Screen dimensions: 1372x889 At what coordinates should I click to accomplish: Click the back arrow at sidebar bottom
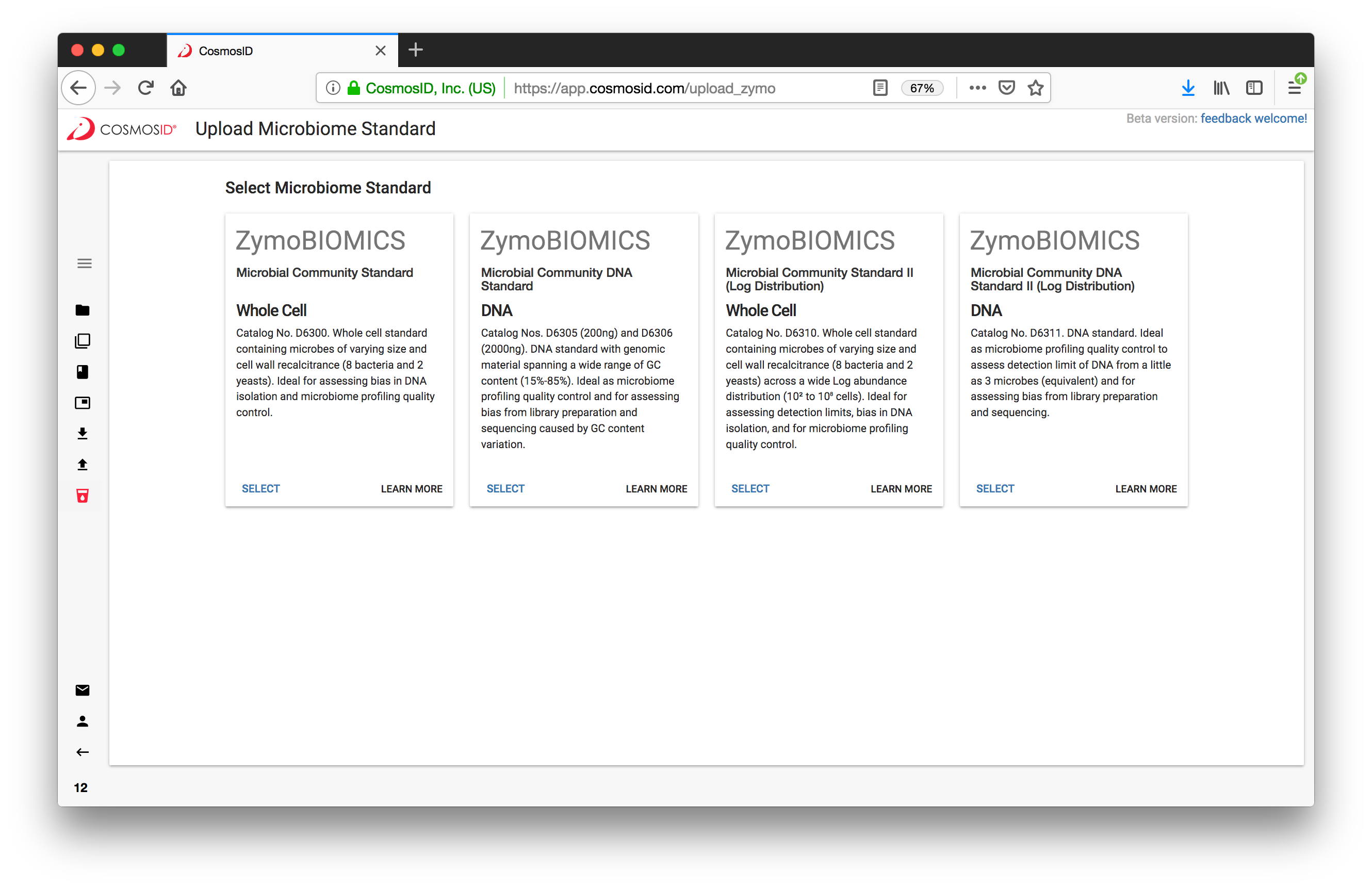(83, 752)
